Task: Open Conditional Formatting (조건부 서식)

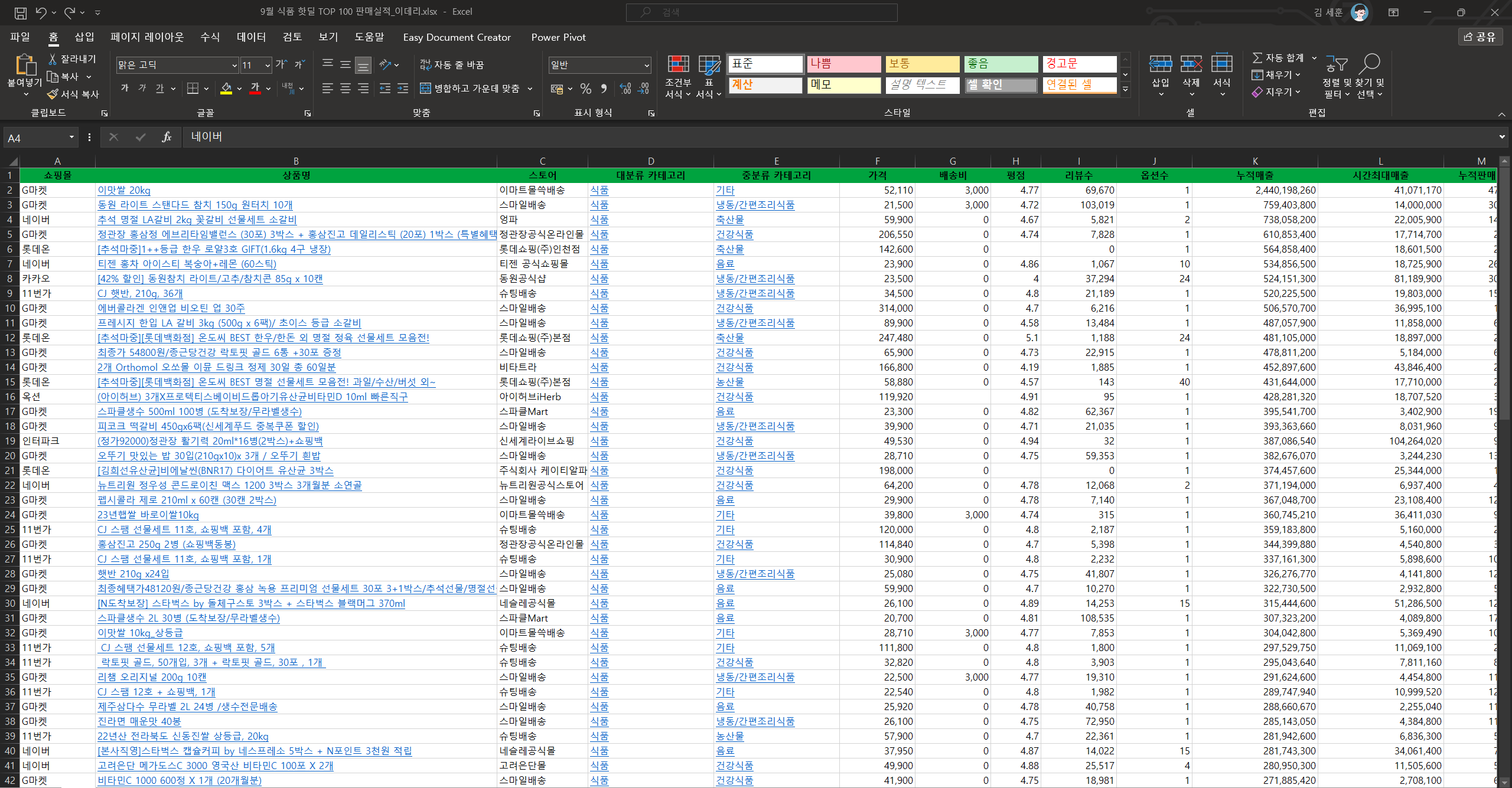Action: [677, 76]
